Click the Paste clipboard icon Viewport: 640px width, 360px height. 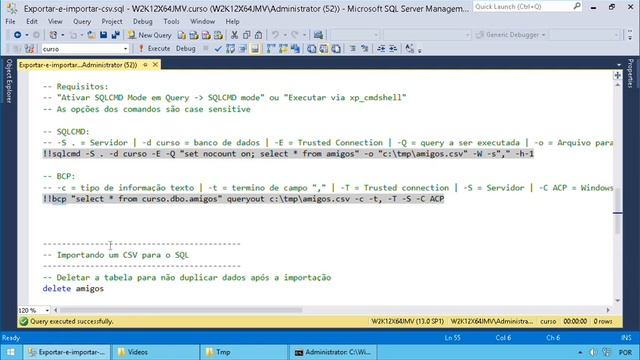coord(258,36)
